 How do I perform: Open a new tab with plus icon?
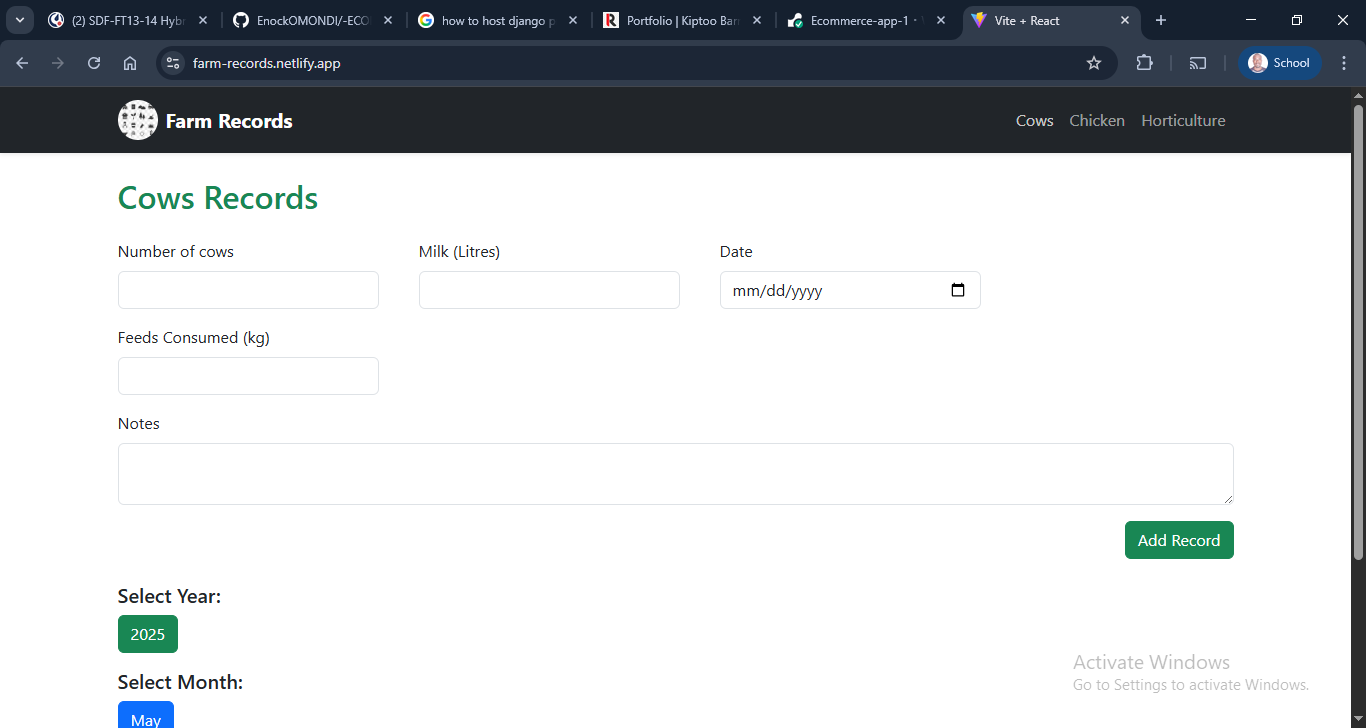tap(1161, 20)
